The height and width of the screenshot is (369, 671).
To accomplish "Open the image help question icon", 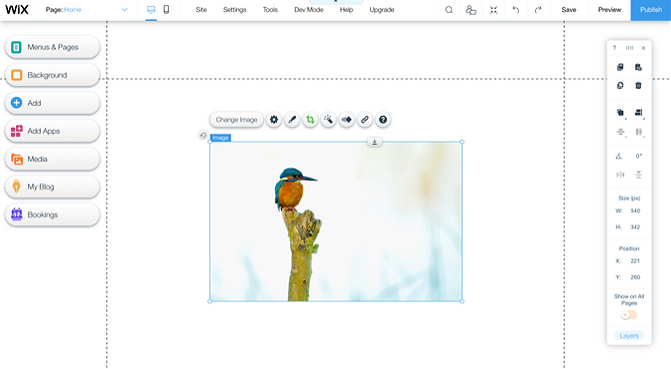I will tap(383, 120).
